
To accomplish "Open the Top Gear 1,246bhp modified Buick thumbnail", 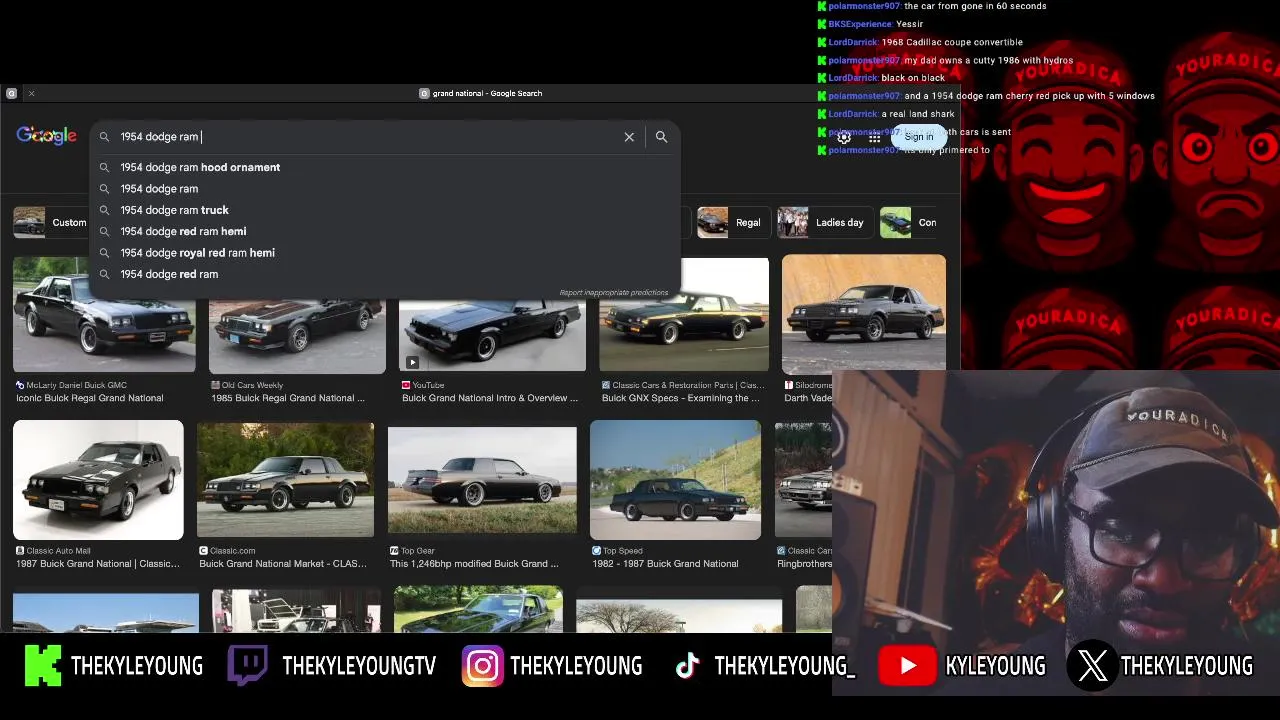I will 482,480.
